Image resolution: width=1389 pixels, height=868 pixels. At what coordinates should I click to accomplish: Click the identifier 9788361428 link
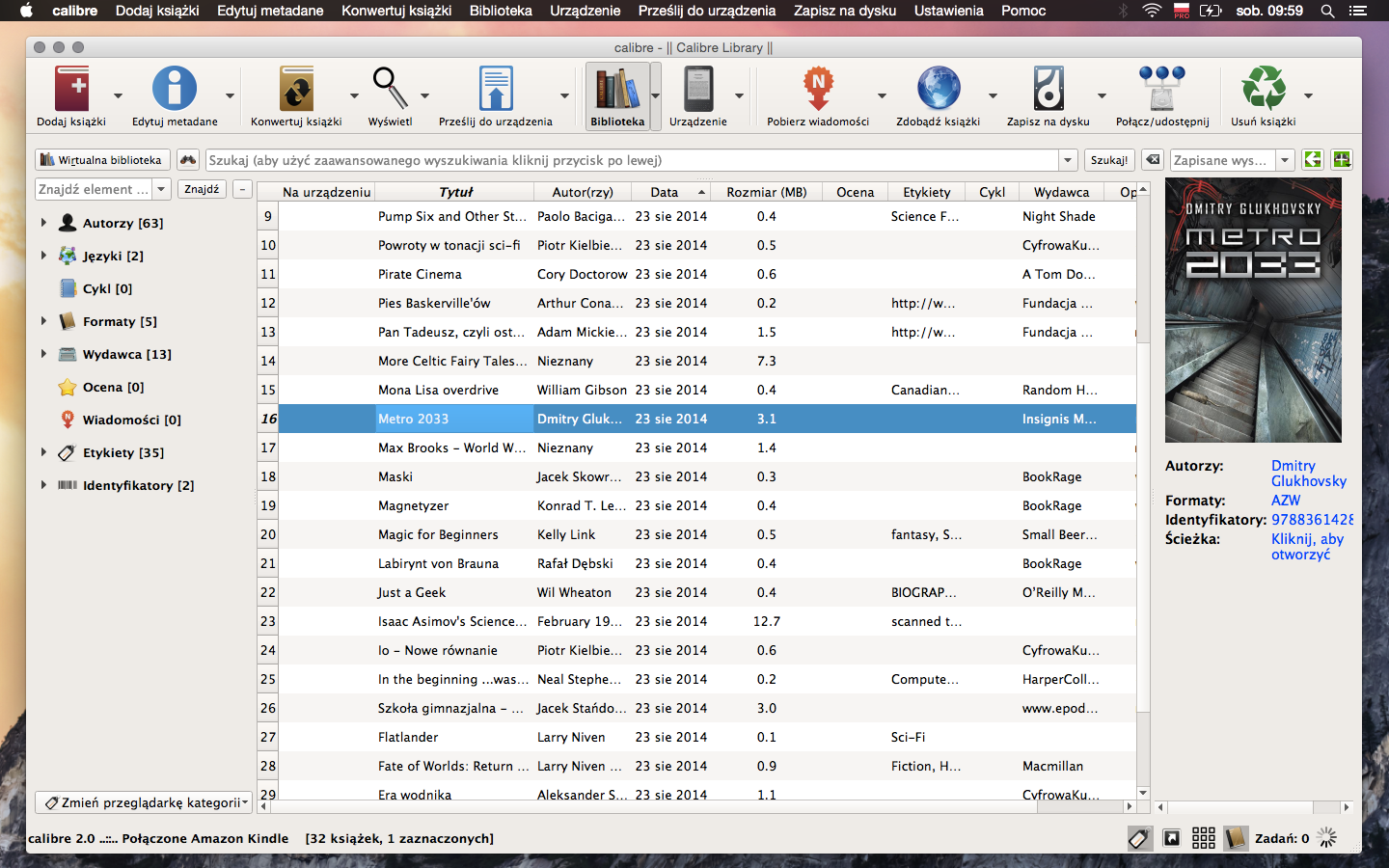1312,520
